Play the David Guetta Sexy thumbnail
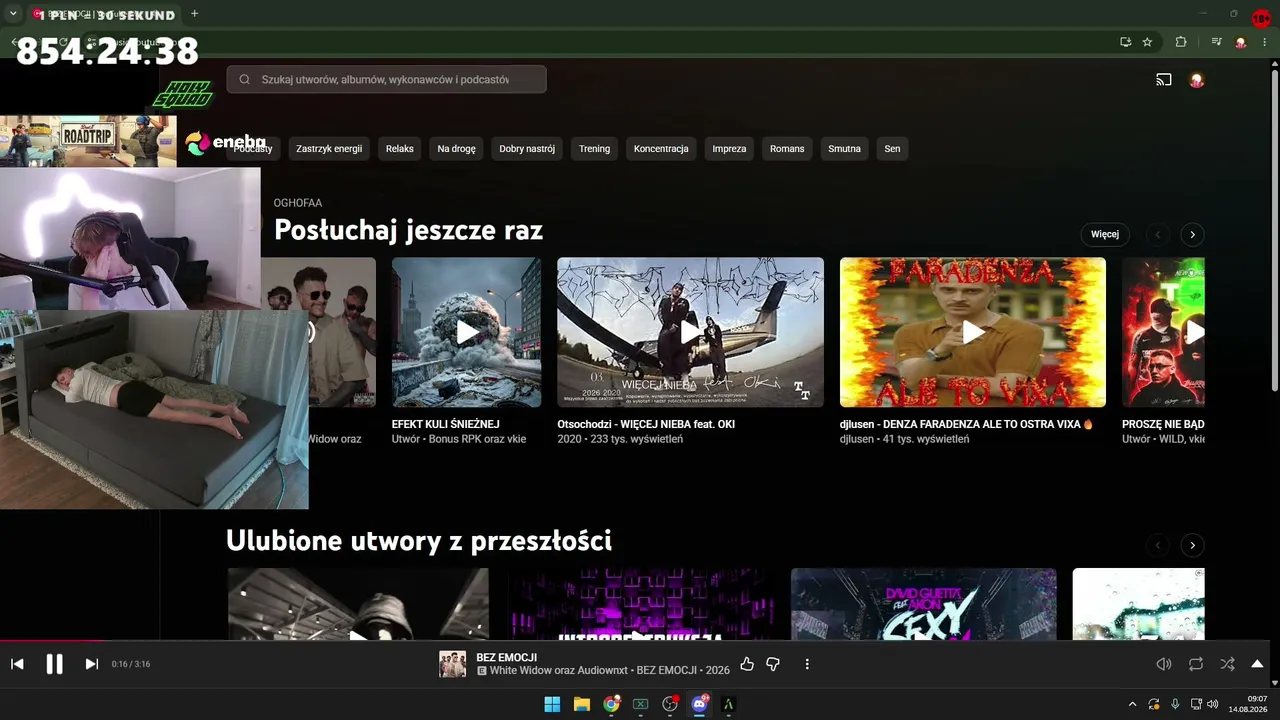Image resolution: width=1280 pixels, height=720 pixels. click(x=923, y=603)
